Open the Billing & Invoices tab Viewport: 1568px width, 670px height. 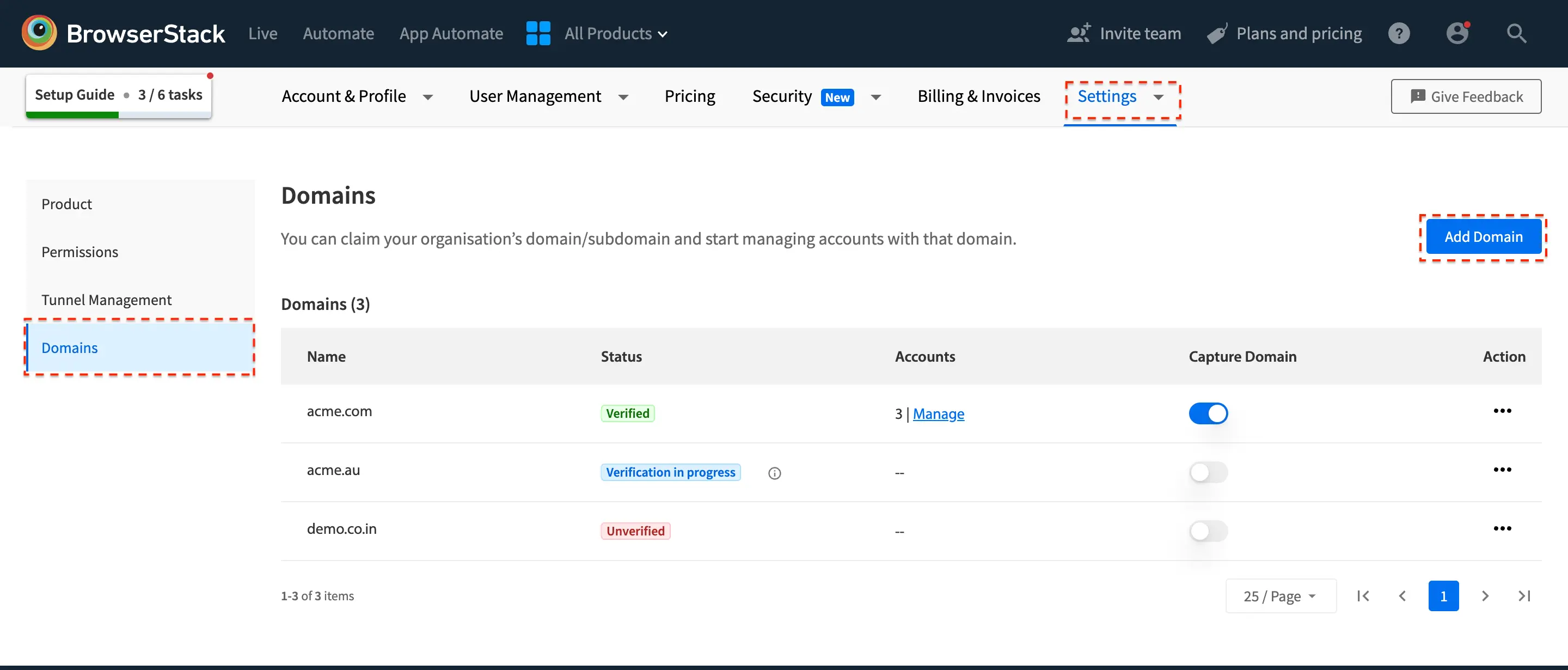[x=978, y=96]
